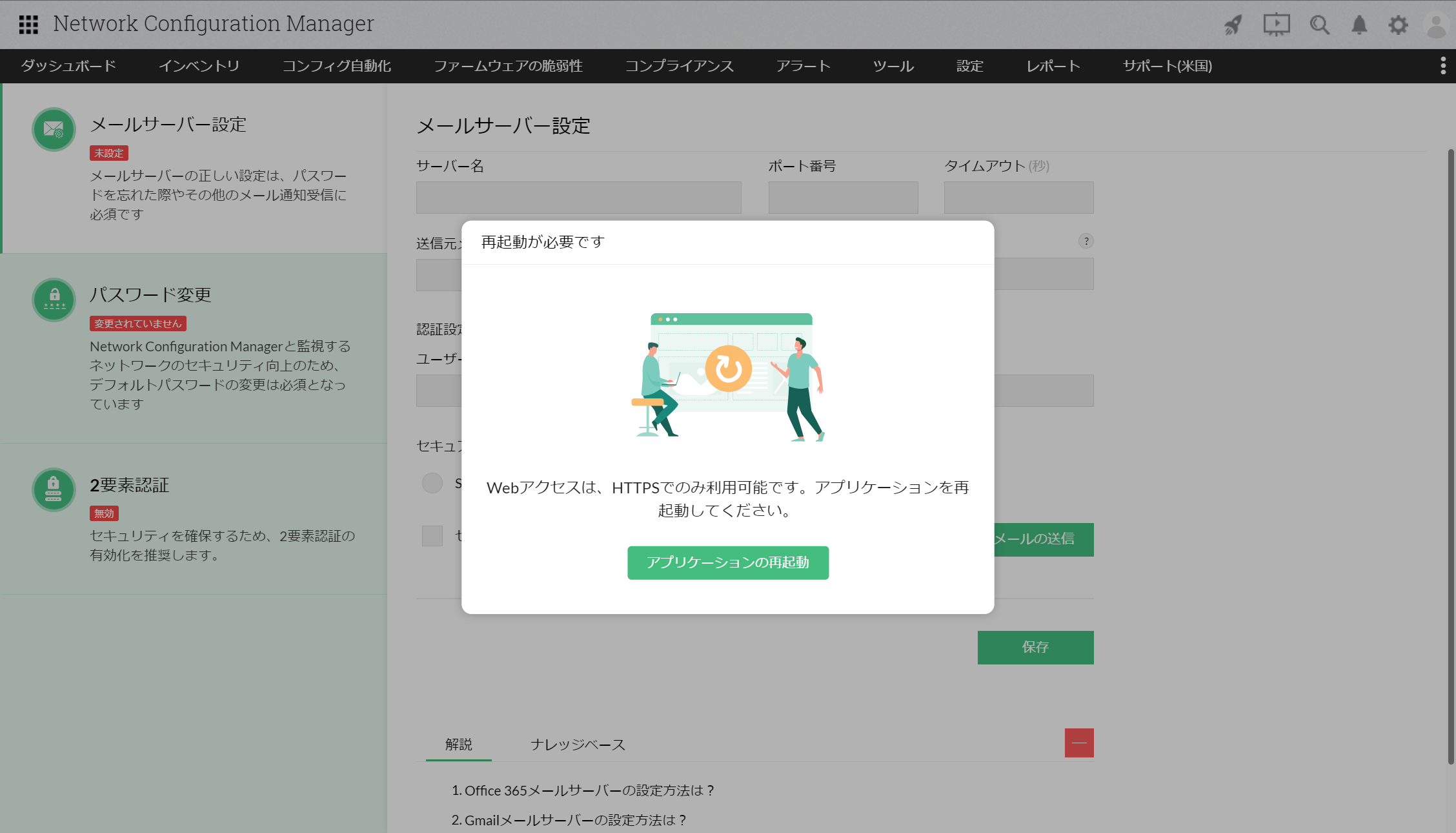Click the Office 365 mail server setup link
The height and width of the screenshot is (833, 1456).
(583, 790)
